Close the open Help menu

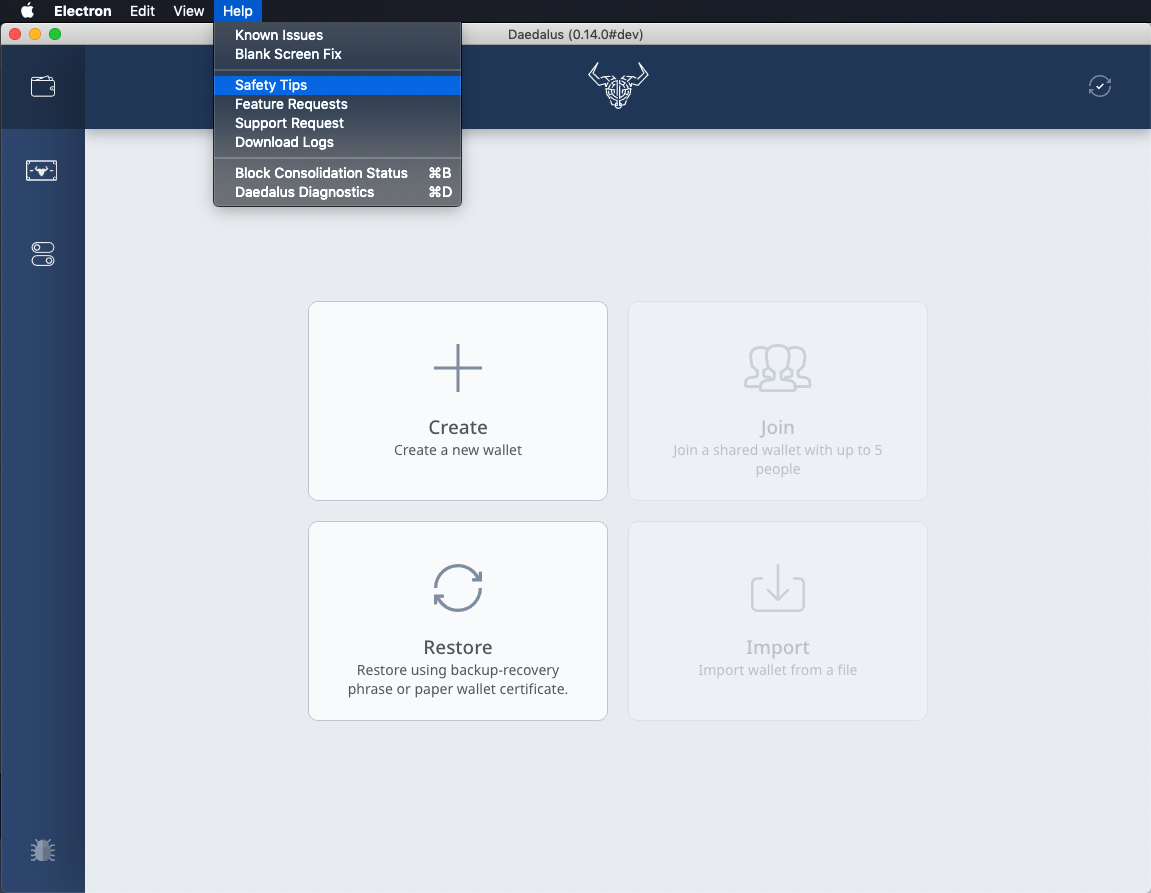pos(238,11)
